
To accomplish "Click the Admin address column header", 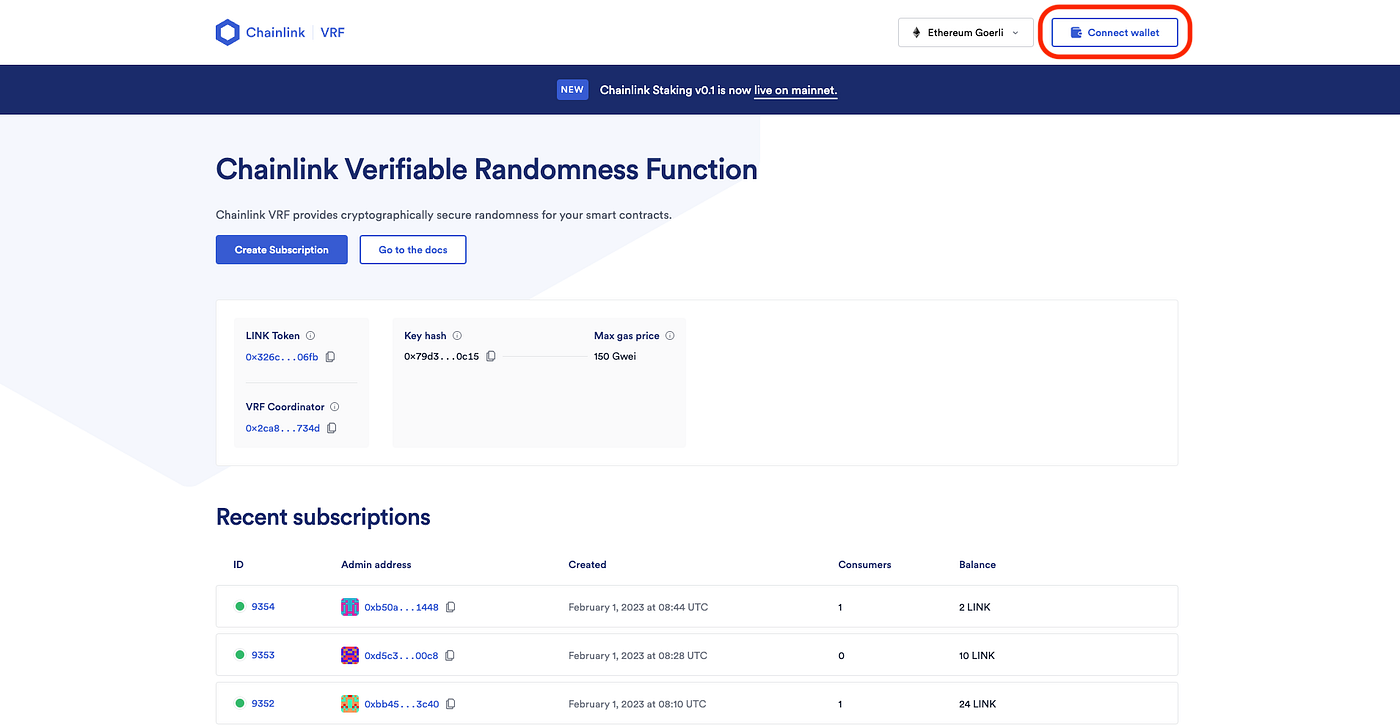I will pos(376,565).
